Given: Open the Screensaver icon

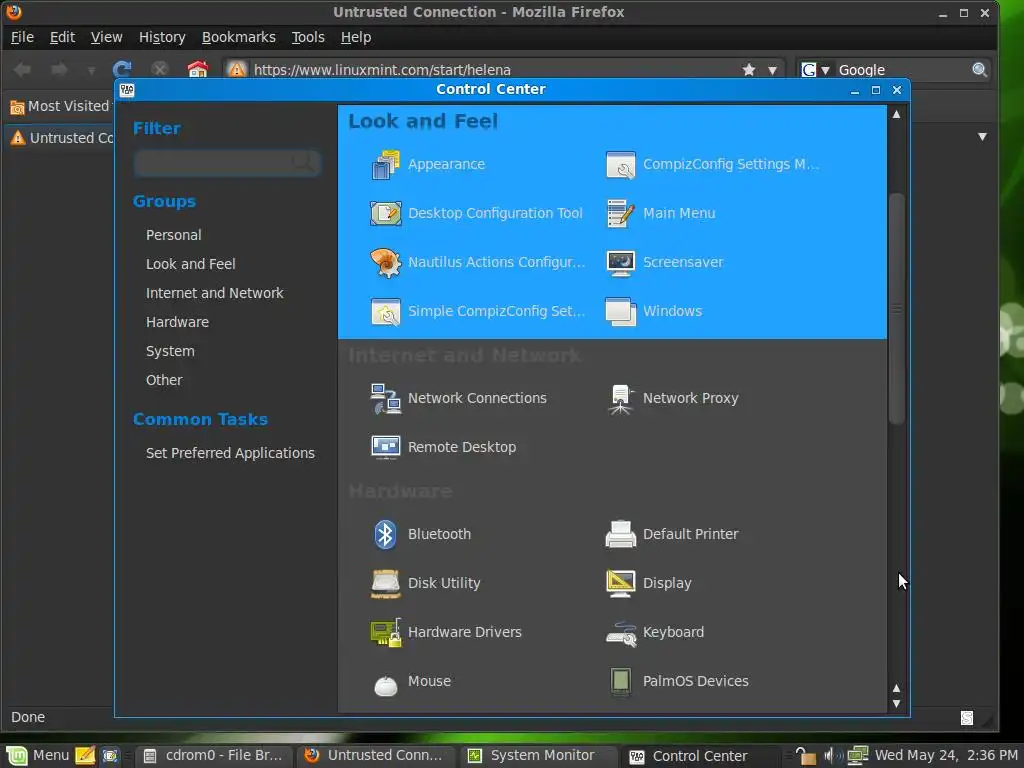Looking at the screenshot, I should [620, 263].
